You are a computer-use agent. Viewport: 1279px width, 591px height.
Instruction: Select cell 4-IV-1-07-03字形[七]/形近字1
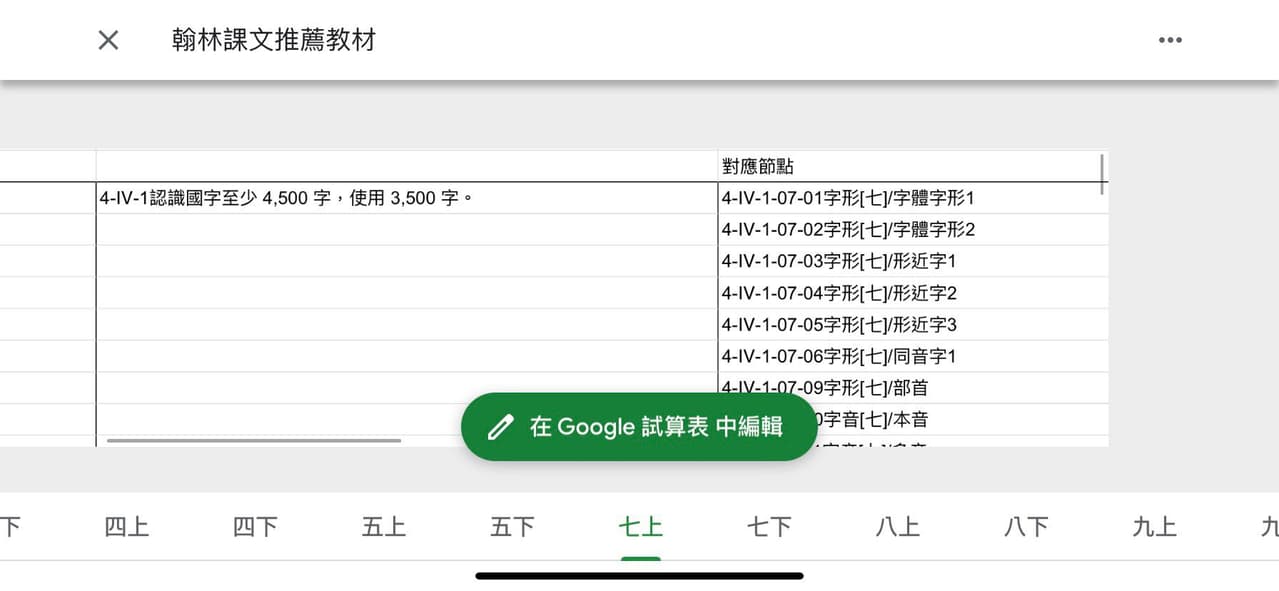click(x=912, y=261)
